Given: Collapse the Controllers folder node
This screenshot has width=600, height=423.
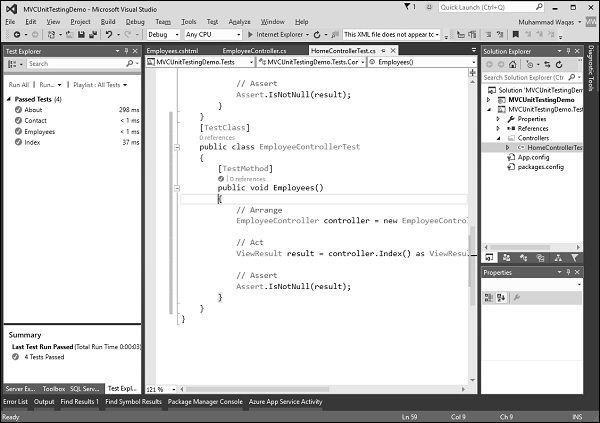Looking at the screenshot, I should click(498, 138).
